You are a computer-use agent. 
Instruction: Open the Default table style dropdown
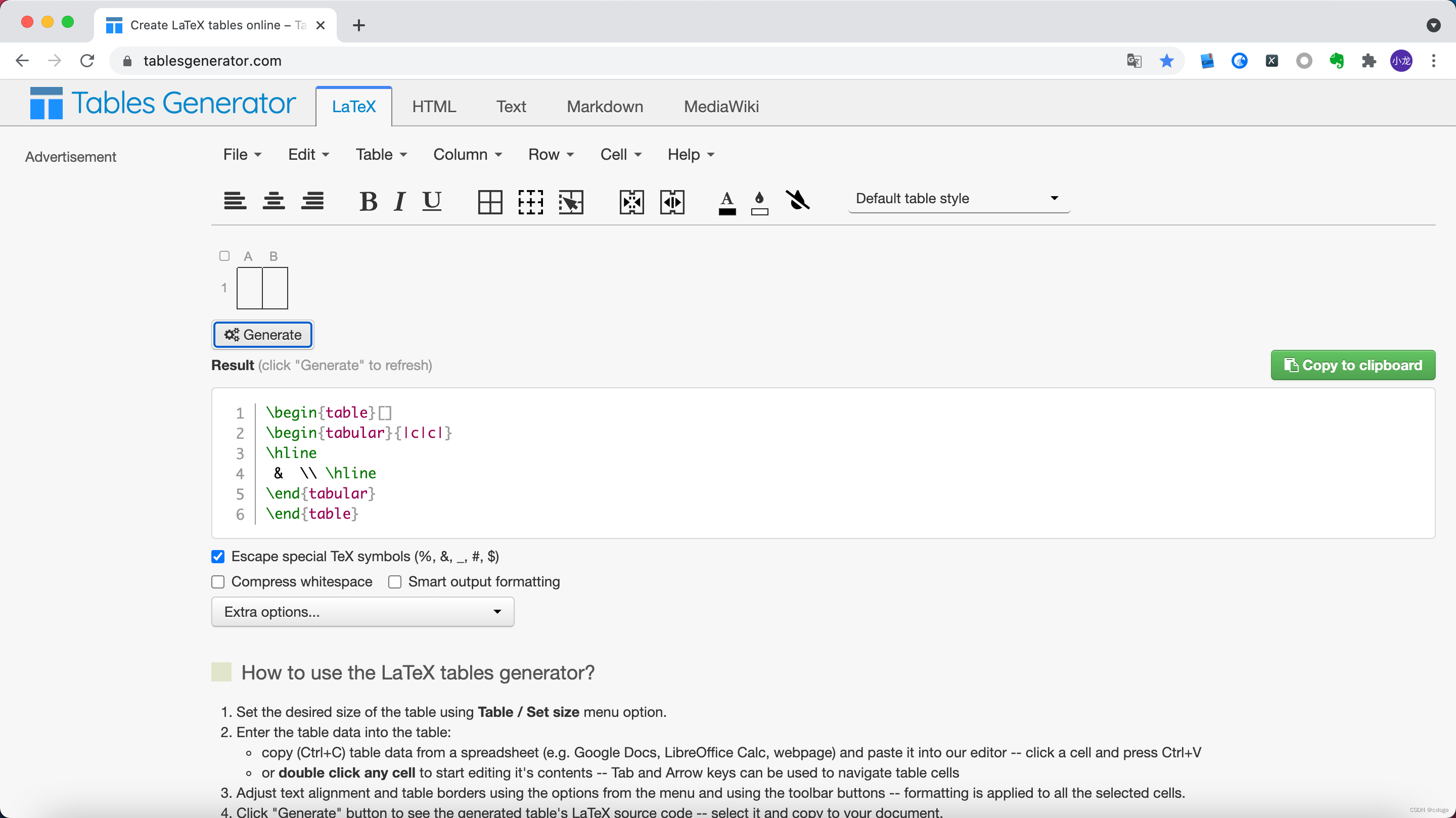tap(956, 198)
